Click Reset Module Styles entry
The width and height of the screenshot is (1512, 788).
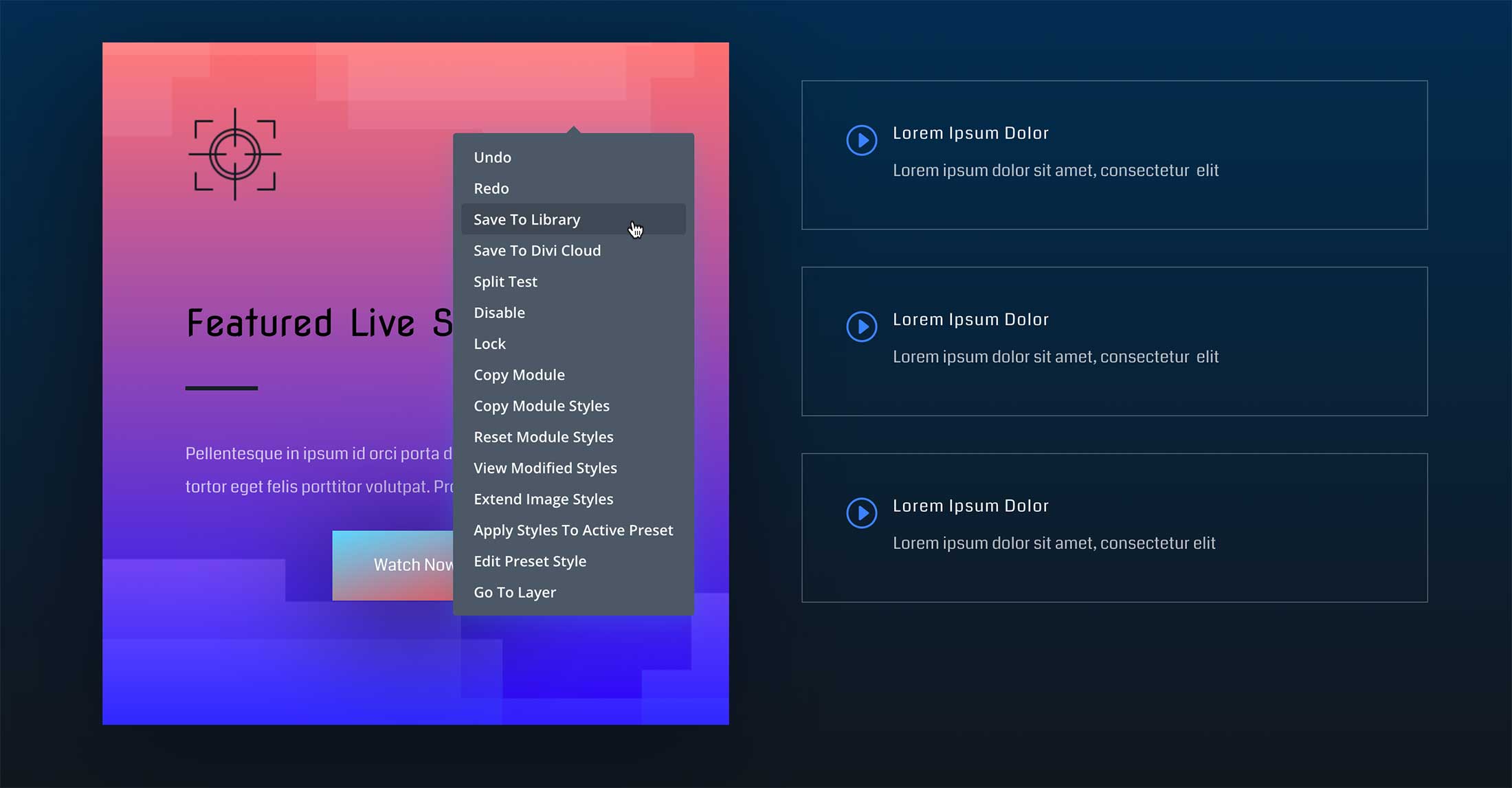click(x=543, y=437)
